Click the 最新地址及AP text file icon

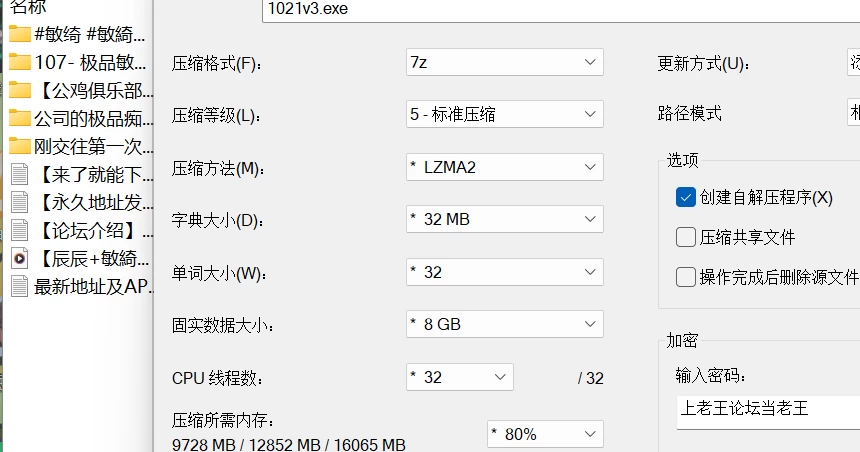[x=20, y=286]
